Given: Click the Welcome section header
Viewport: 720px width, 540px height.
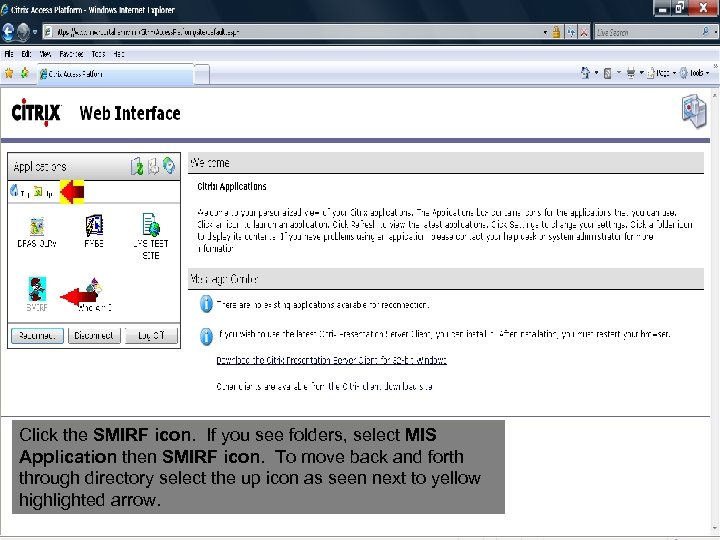Looking at the screenshot, I should pyautogui.click(x=446, y=163).
